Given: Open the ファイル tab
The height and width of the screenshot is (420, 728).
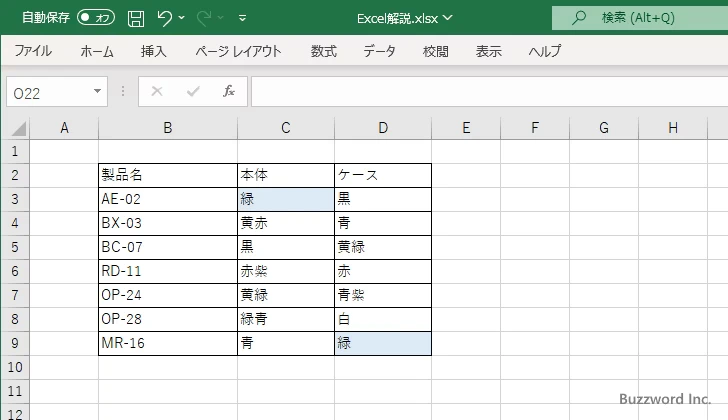Looking at the screenshot, I should (33, 51).
